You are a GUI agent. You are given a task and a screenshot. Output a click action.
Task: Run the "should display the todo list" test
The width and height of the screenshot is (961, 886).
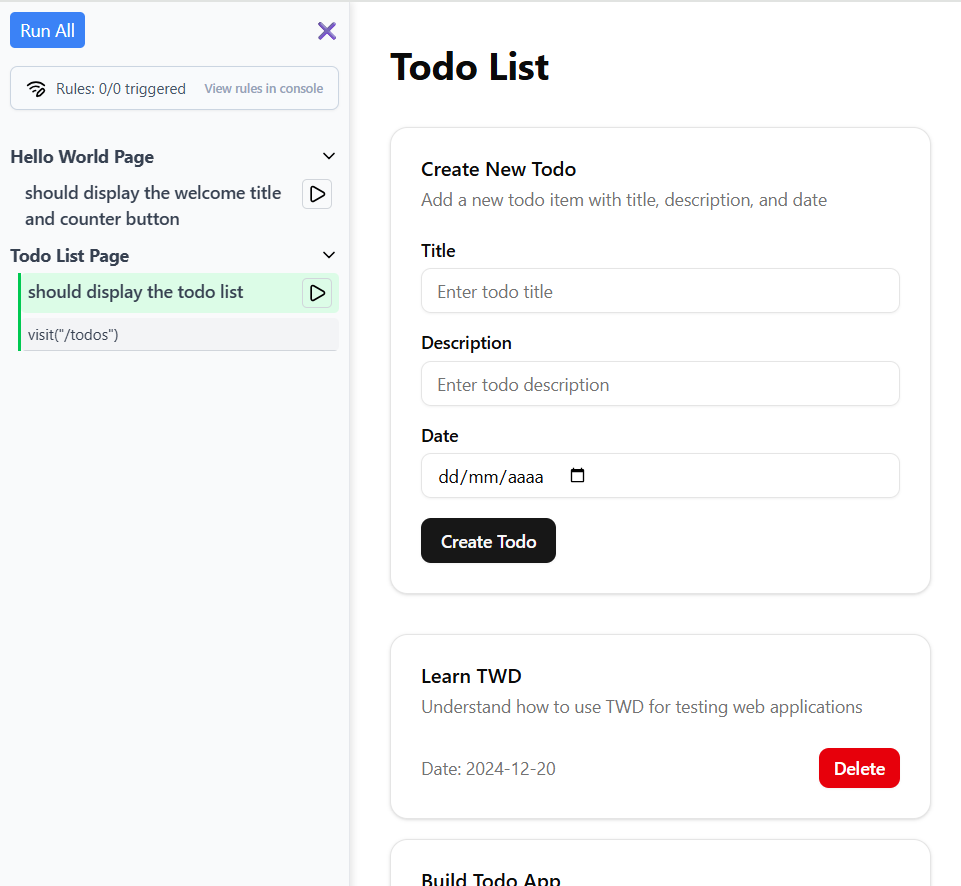point(317,292)
